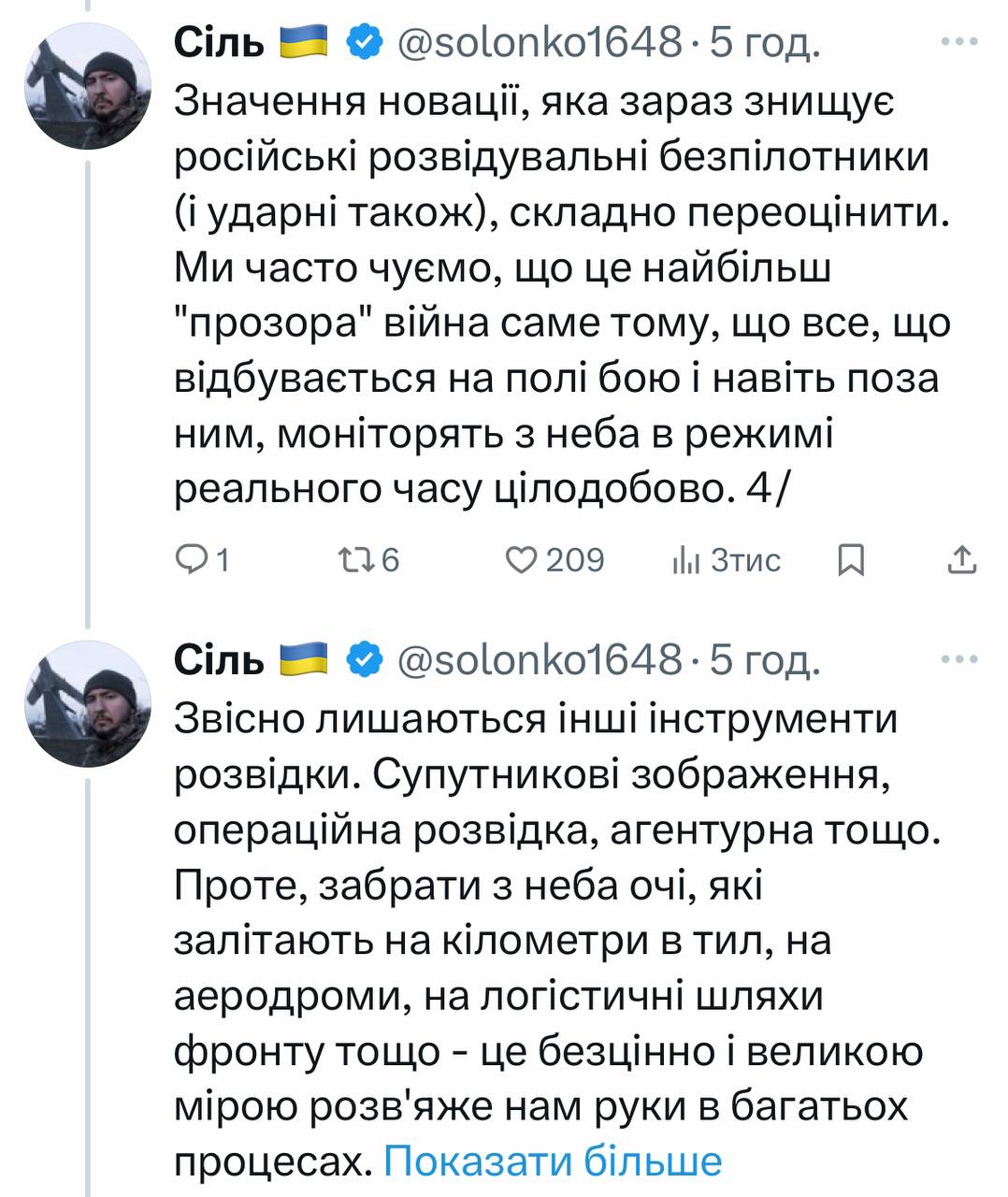Click the 209 likes count
The image size is (1008, 1197).
point(575,560)
